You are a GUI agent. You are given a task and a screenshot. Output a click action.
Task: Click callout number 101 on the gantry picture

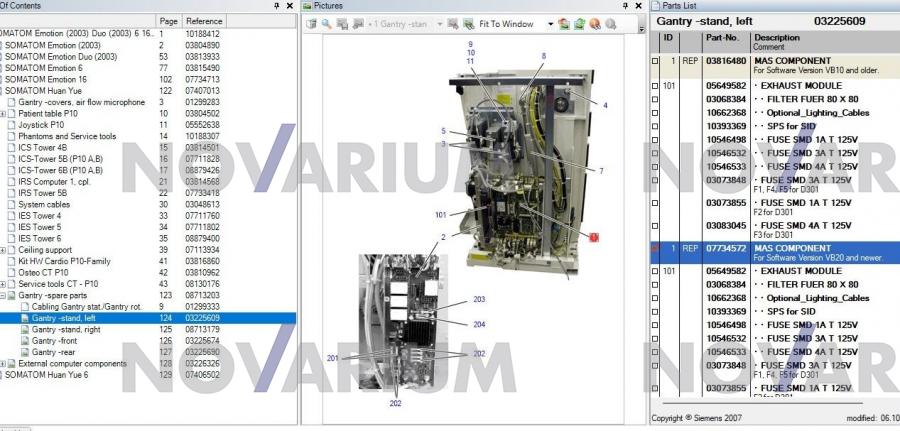[x=440, y=214]
